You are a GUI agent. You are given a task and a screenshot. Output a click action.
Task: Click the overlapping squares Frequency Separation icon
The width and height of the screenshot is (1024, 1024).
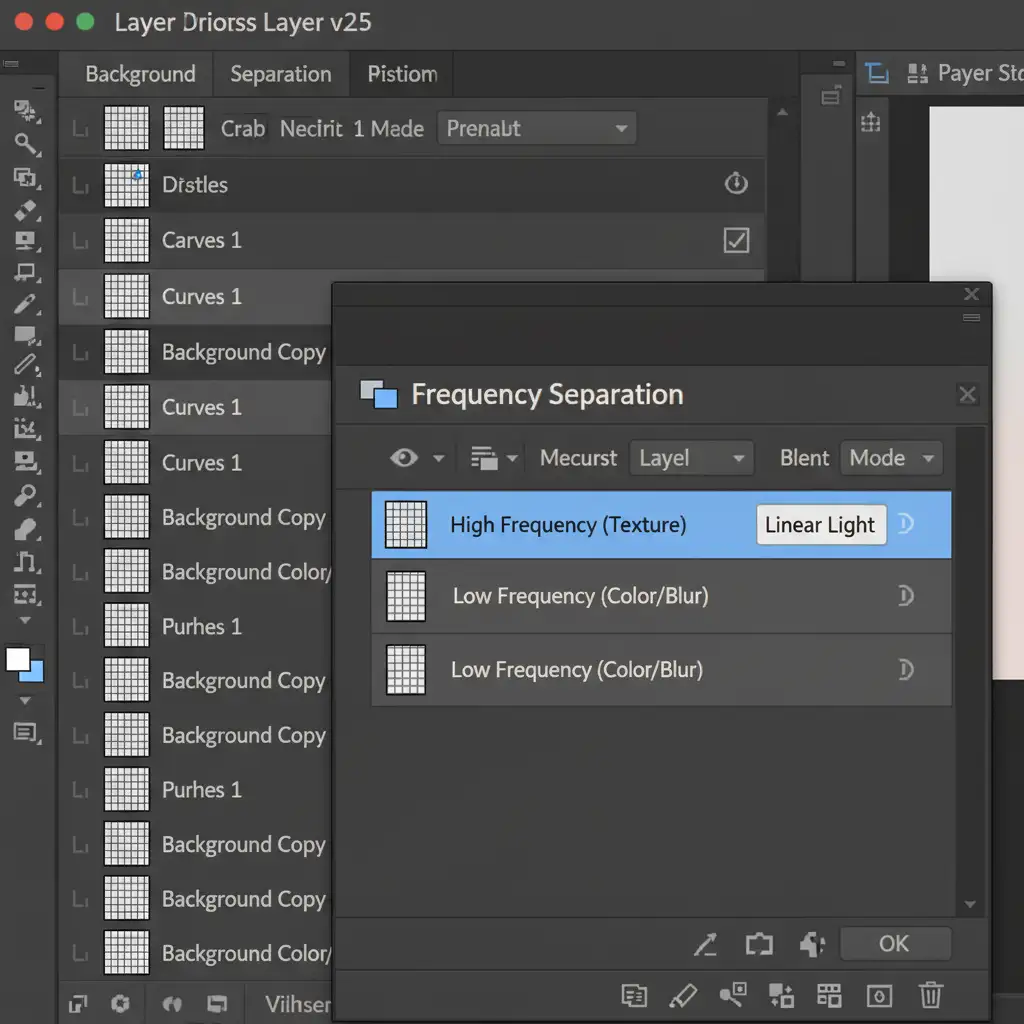[x=379, y=395]
